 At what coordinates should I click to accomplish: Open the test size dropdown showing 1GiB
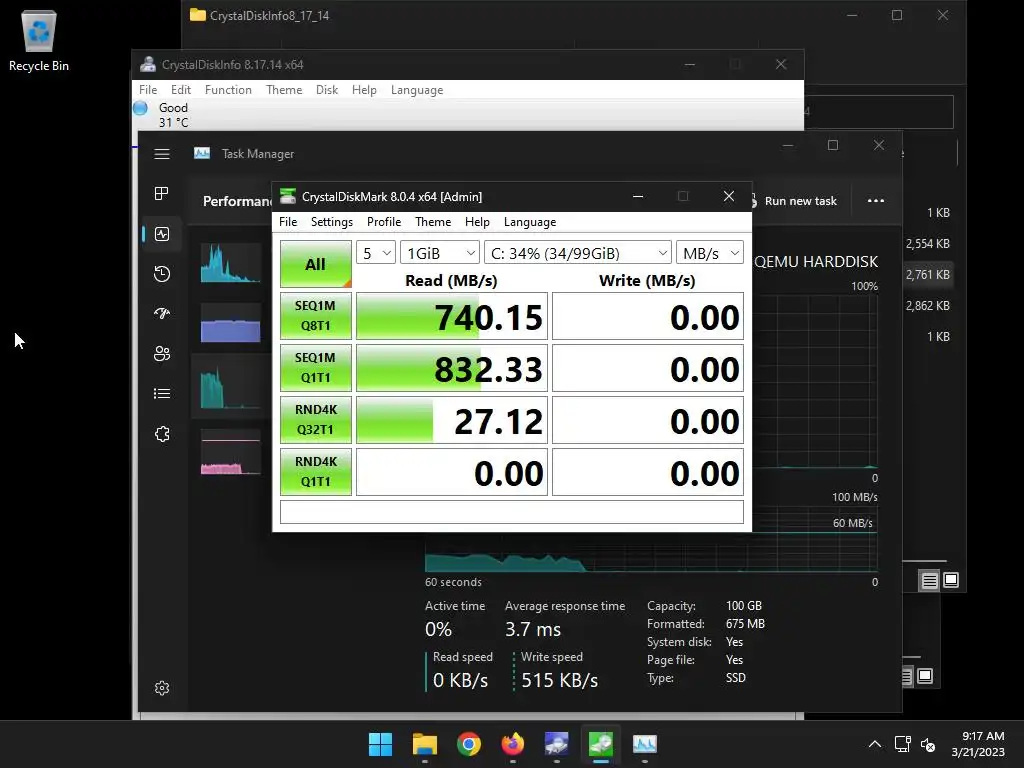click(440, 253)
